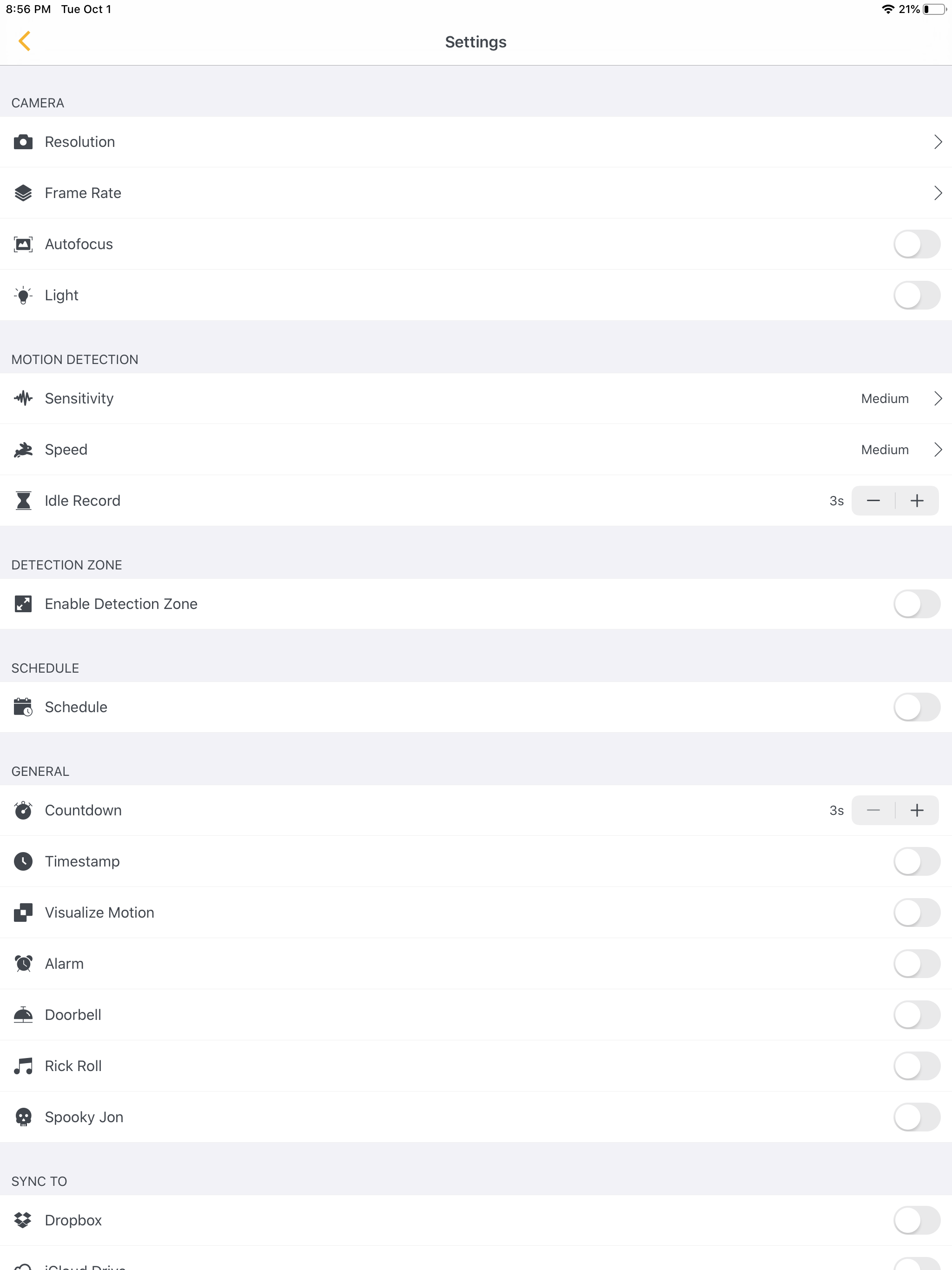952x1270 pixels.
Task: Tap the calendar Schedule icon
Action: 23,707
